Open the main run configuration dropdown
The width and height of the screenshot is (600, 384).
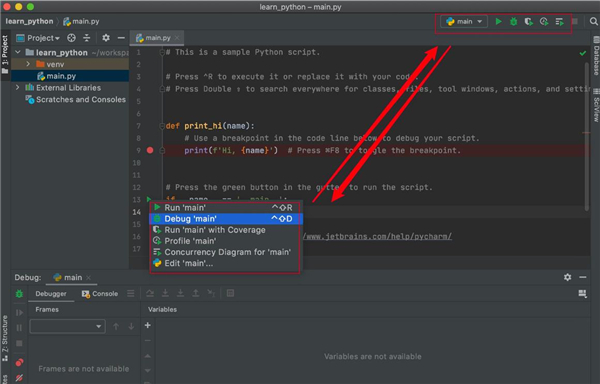point(464,21)
